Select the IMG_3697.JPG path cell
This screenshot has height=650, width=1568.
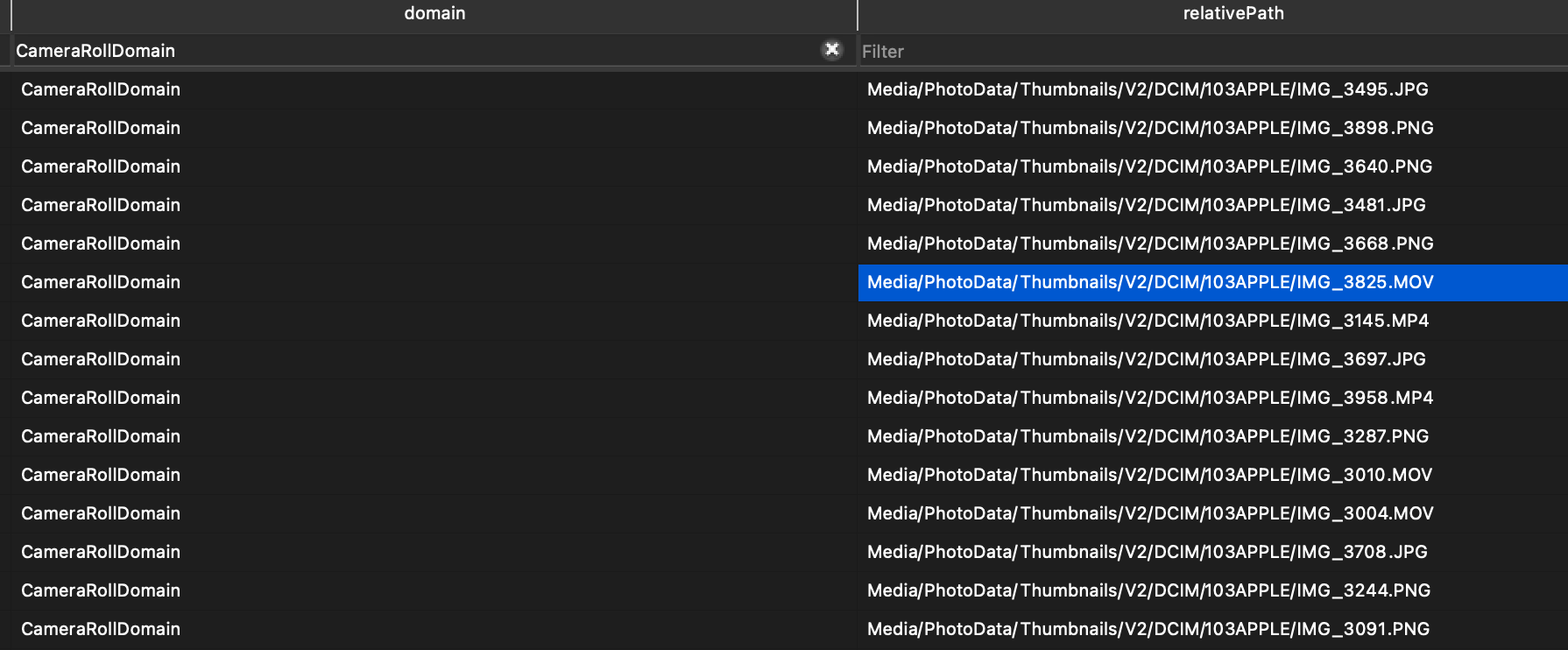point(1146,359)
